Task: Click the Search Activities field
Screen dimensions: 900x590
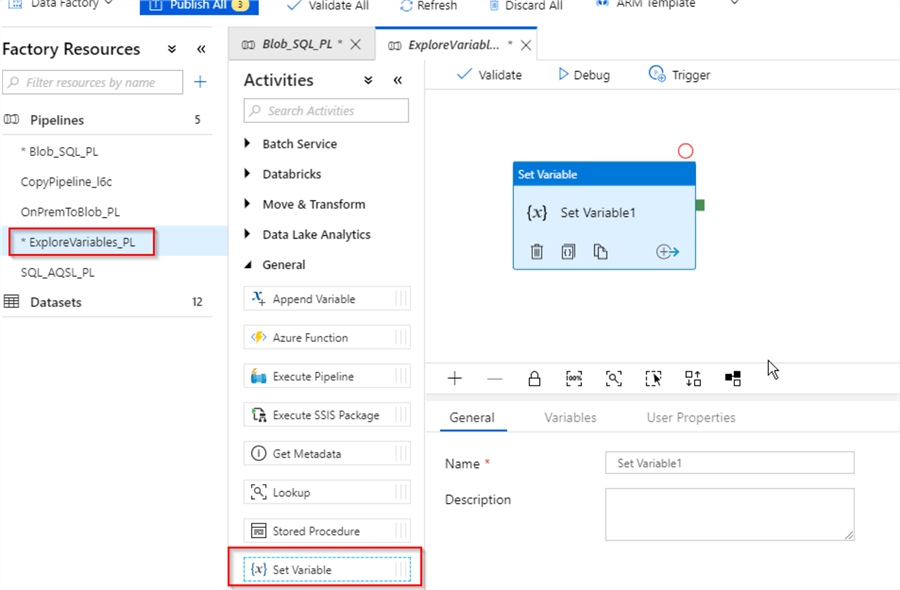Action: click(326, 111)
